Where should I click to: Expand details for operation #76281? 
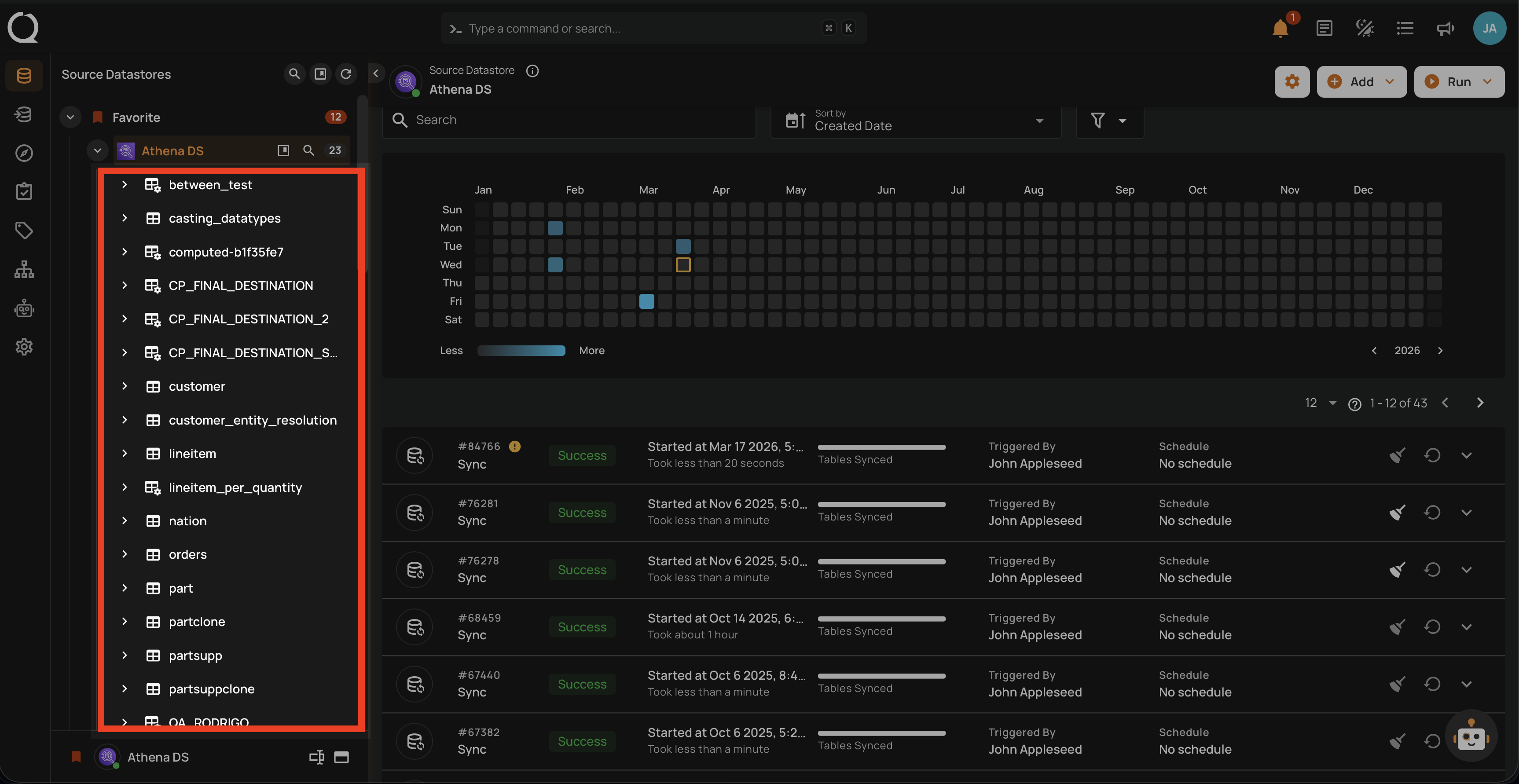tap(1466, 512)
